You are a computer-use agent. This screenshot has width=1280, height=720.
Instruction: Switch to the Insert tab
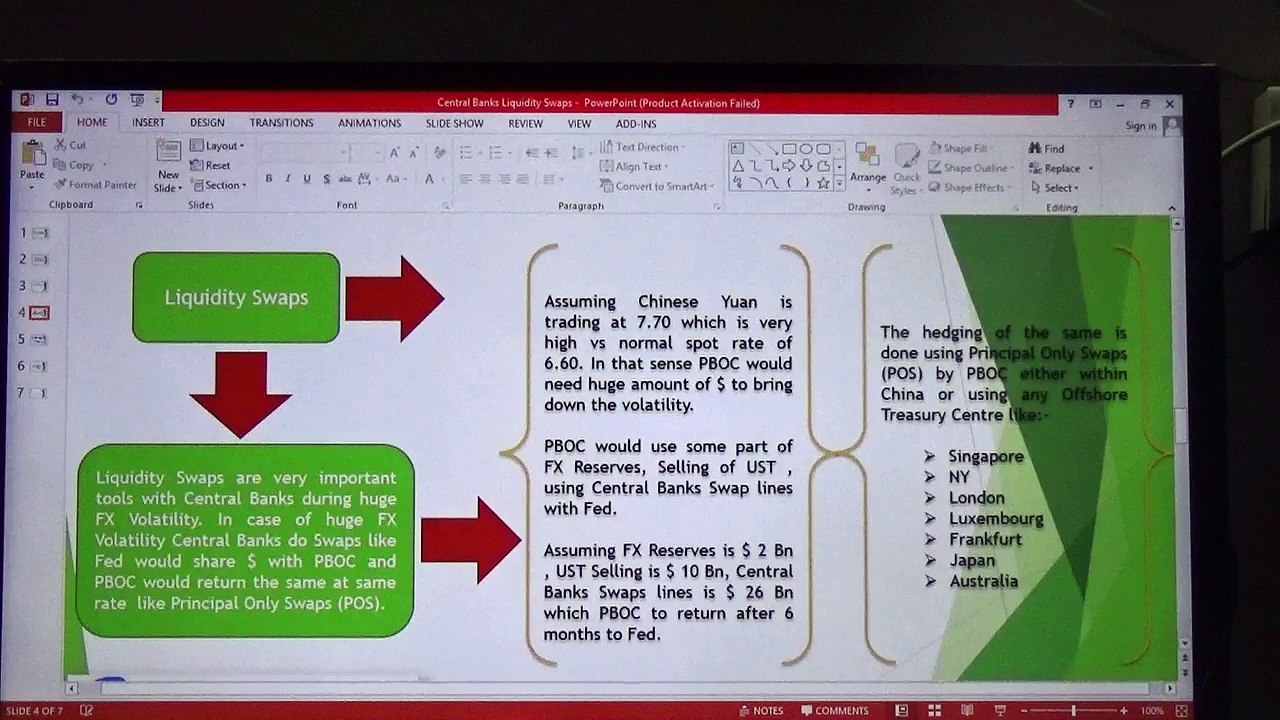[148, 122]
